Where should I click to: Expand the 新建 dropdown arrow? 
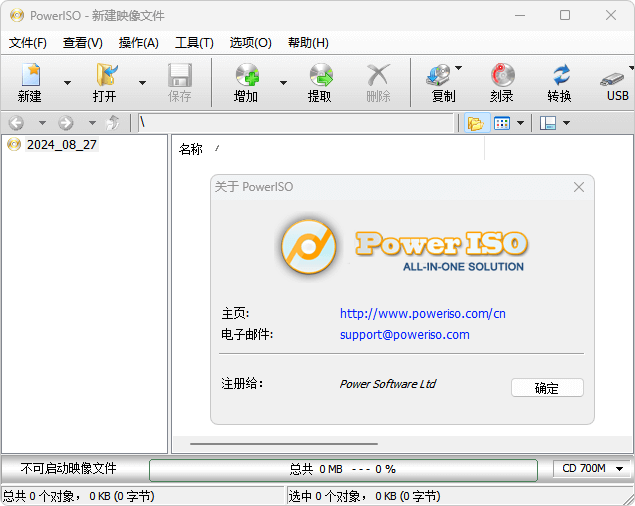coord(67,83)
